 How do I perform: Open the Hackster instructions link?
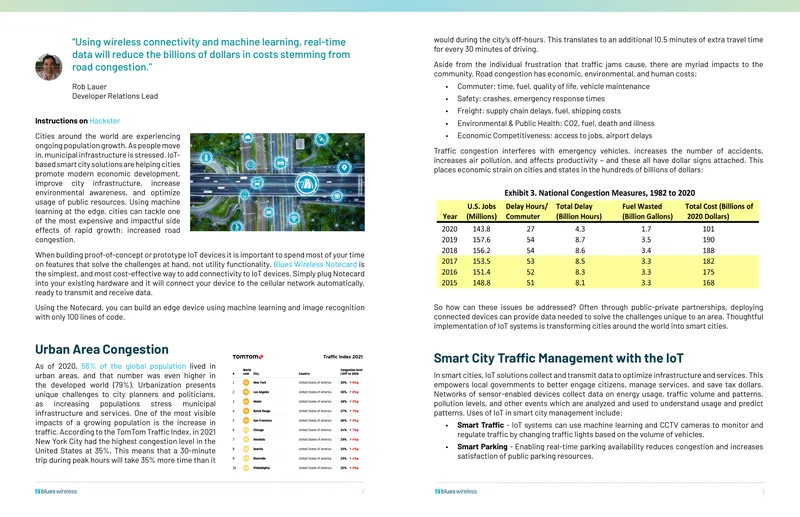pos(105,121)
